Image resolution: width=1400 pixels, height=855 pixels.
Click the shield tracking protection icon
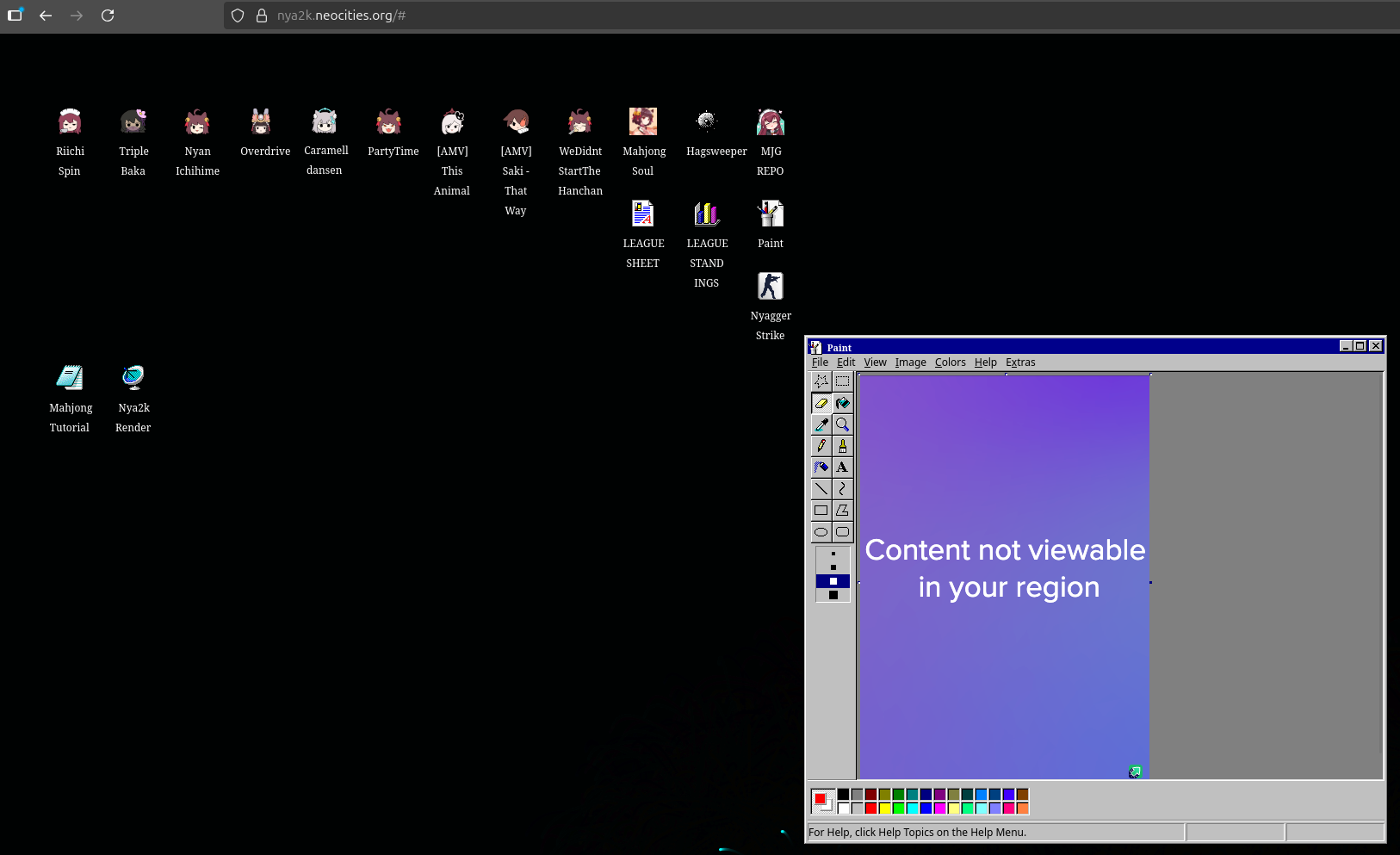(238, 15)
